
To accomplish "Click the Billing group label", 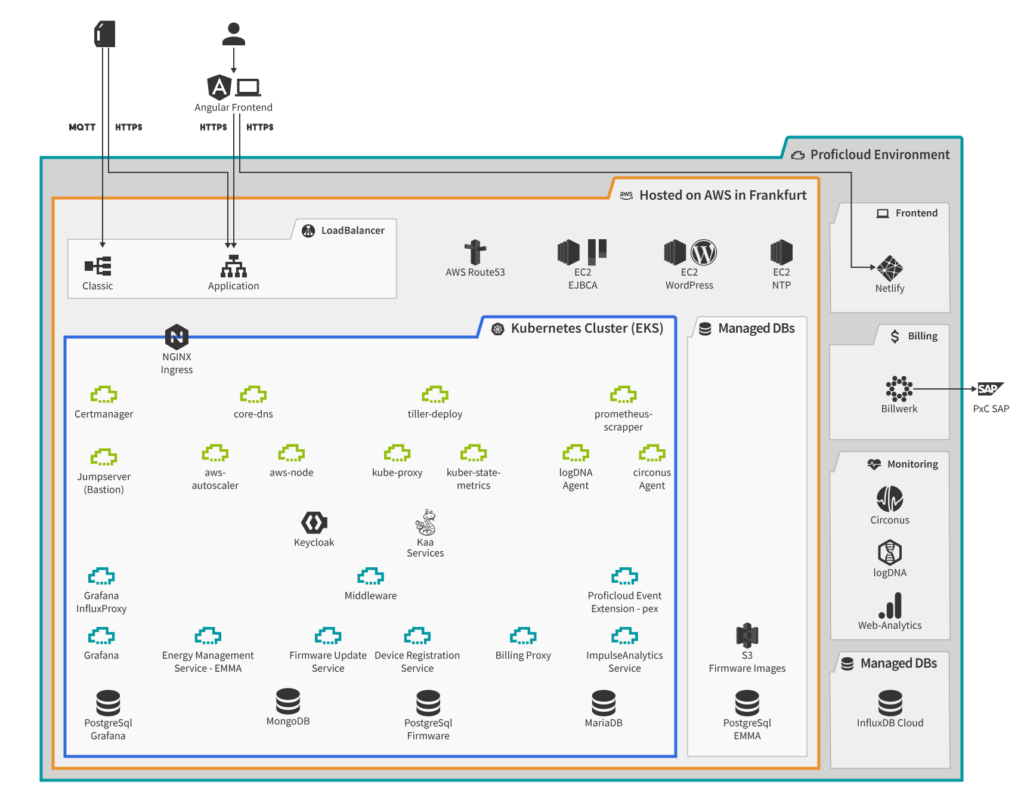I will coord(922,336).
